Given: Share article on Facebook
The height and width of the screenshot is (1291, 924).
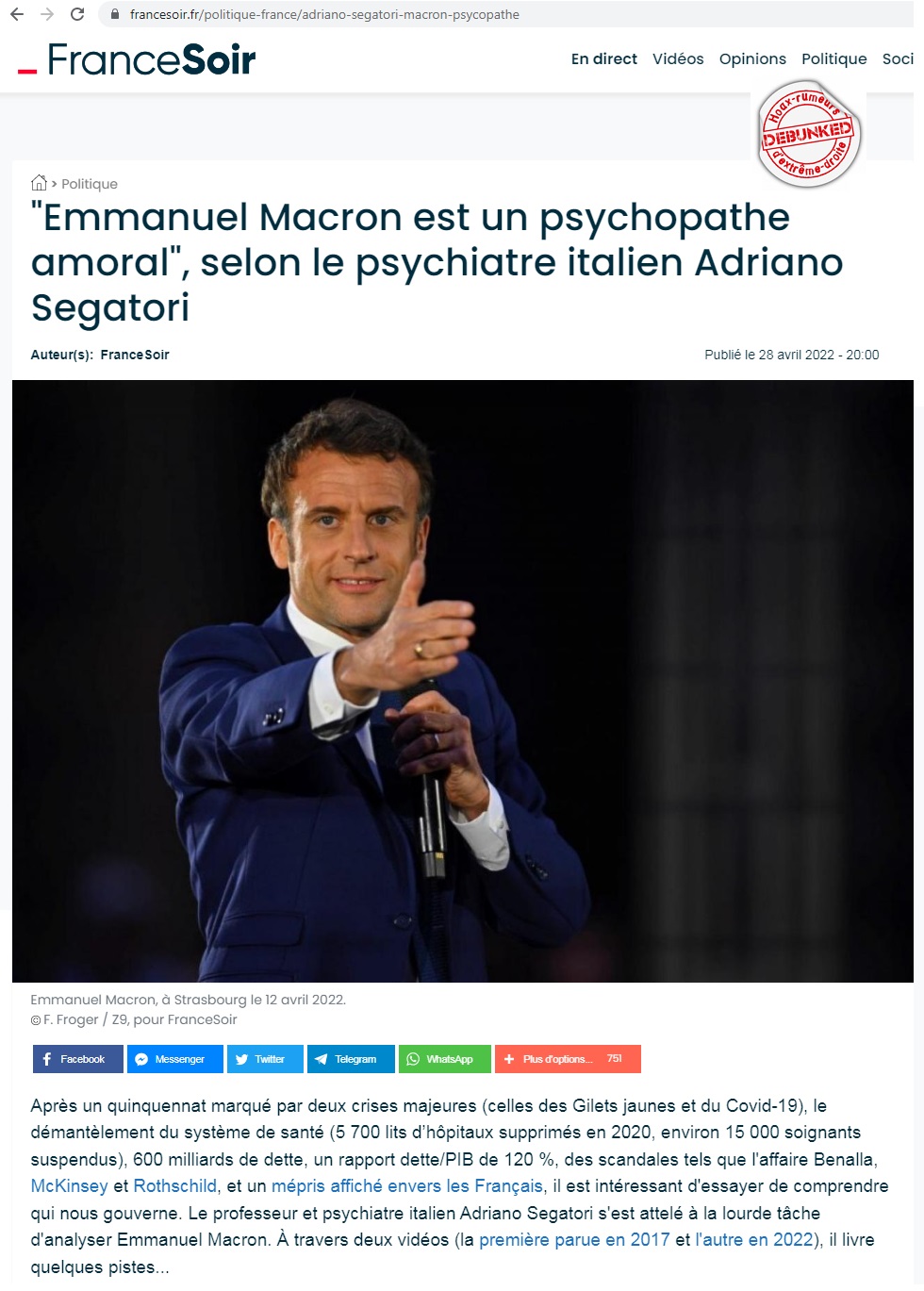Looking at the screenshot, I should click(x=78, y=1059).
